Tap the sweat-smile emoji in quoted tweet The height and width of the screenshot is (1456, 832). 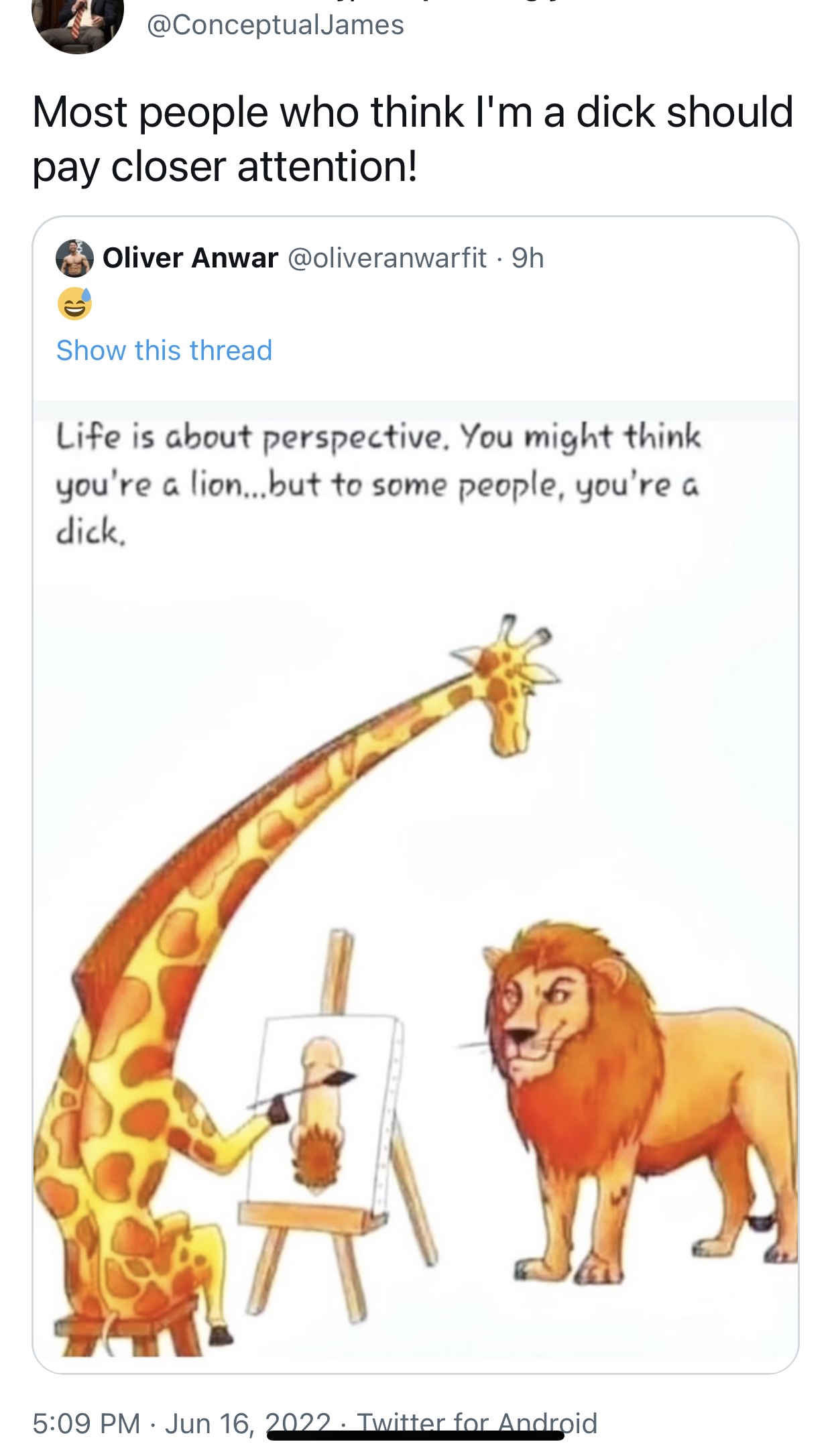(74, 304)
